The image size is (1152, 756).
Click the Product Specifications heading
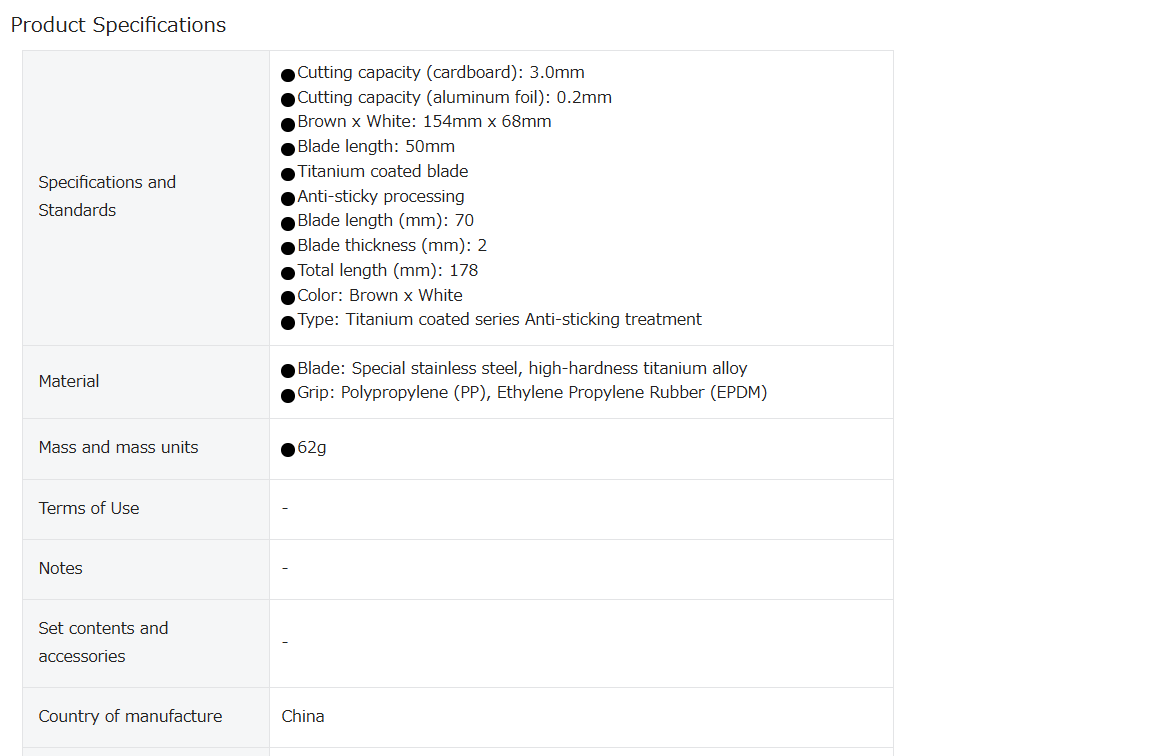118,25
